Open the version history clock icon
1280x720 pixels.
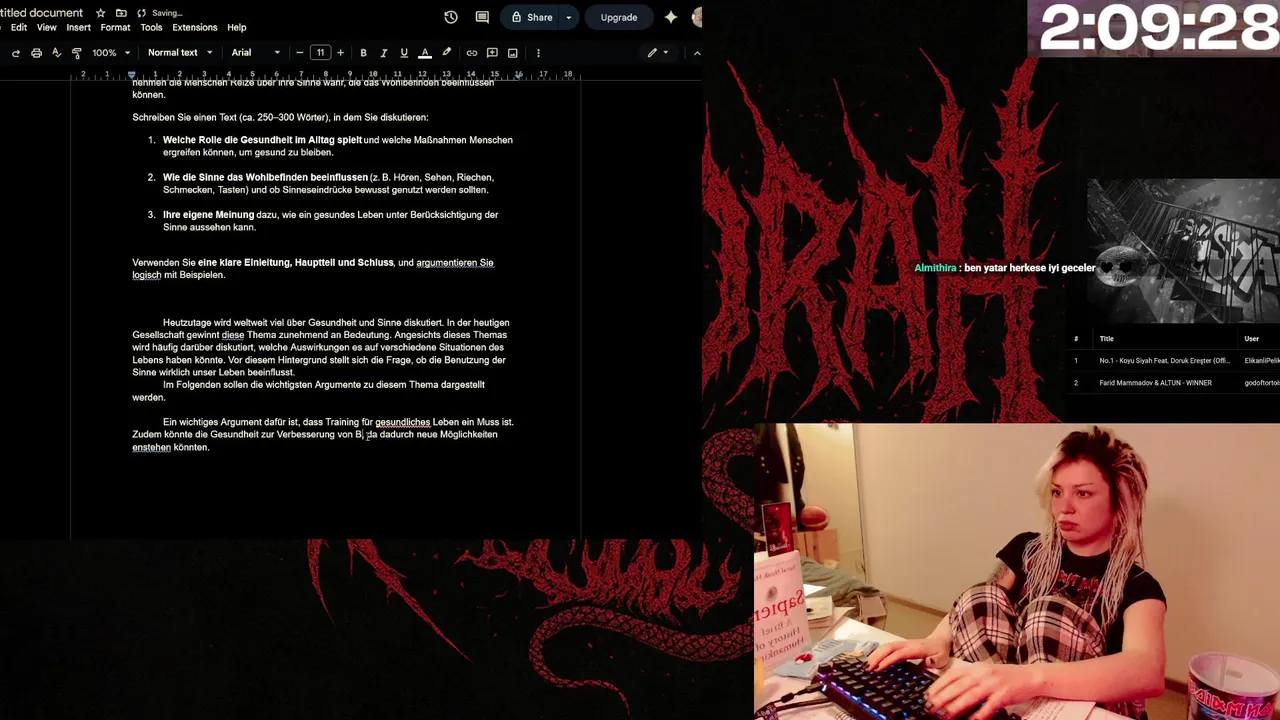[451, 17]
